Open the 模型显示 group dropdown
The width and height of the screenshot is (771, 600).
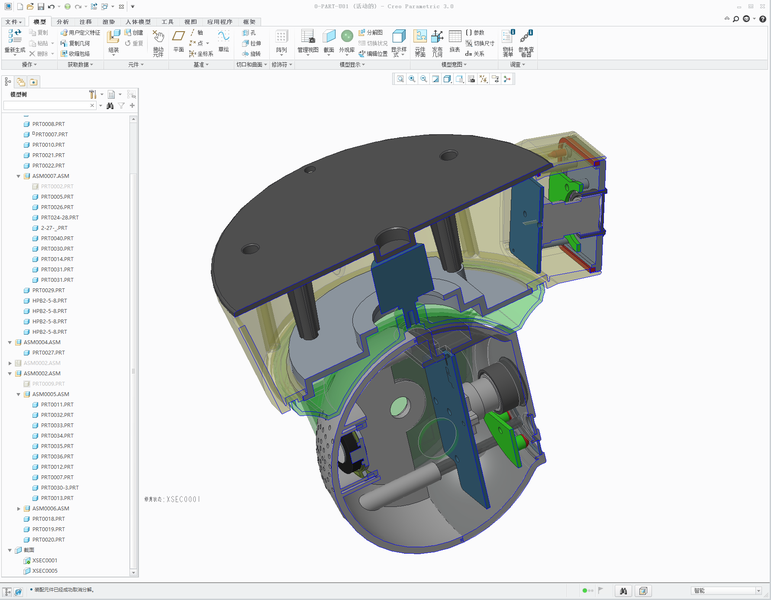pyautogui.click(x=352, y=64)
